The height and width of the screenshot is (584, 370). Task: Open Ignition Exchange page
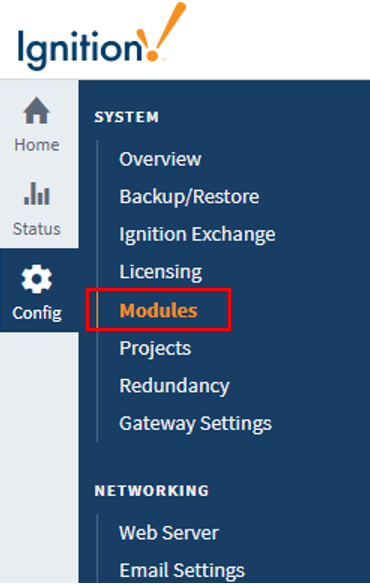[x=197, y=234]
